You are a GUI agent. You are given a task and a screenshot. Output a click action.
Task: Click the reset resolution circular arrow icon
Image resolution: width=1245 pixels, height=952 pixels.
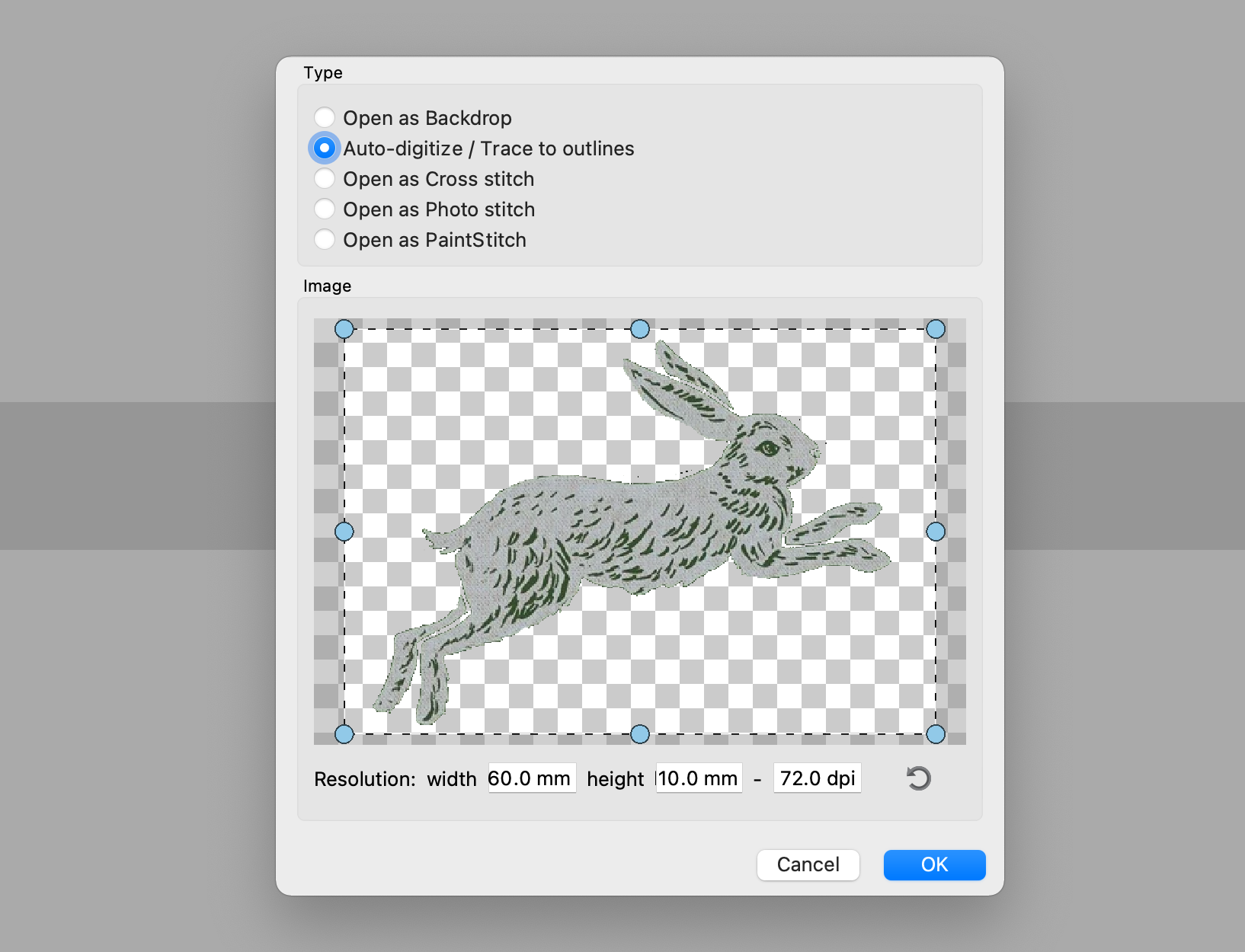click(918, 778)
